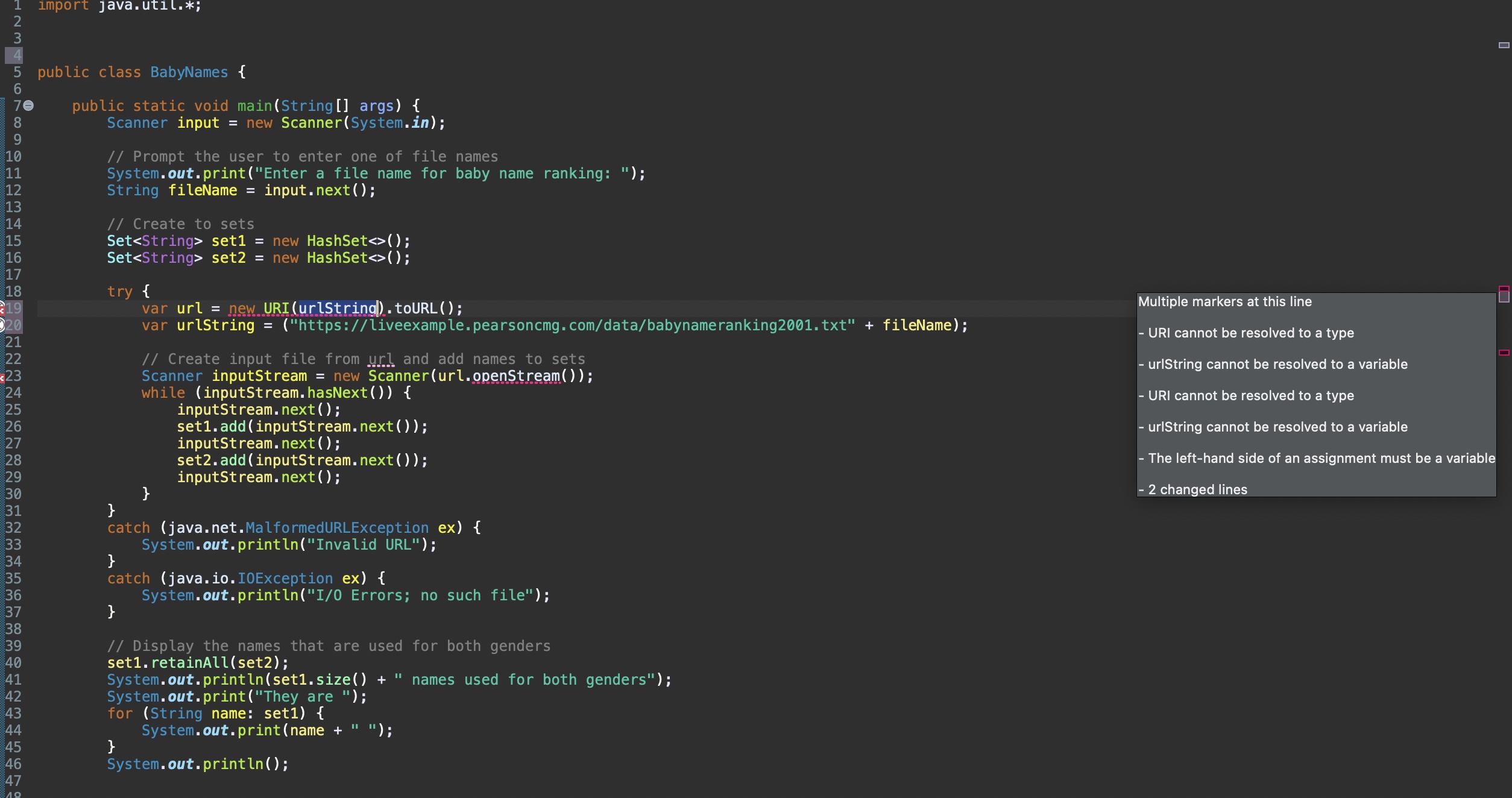Click the underlined openStream call on line 23
This screenshot has height=798, width=1512.
tap(515, 376)
